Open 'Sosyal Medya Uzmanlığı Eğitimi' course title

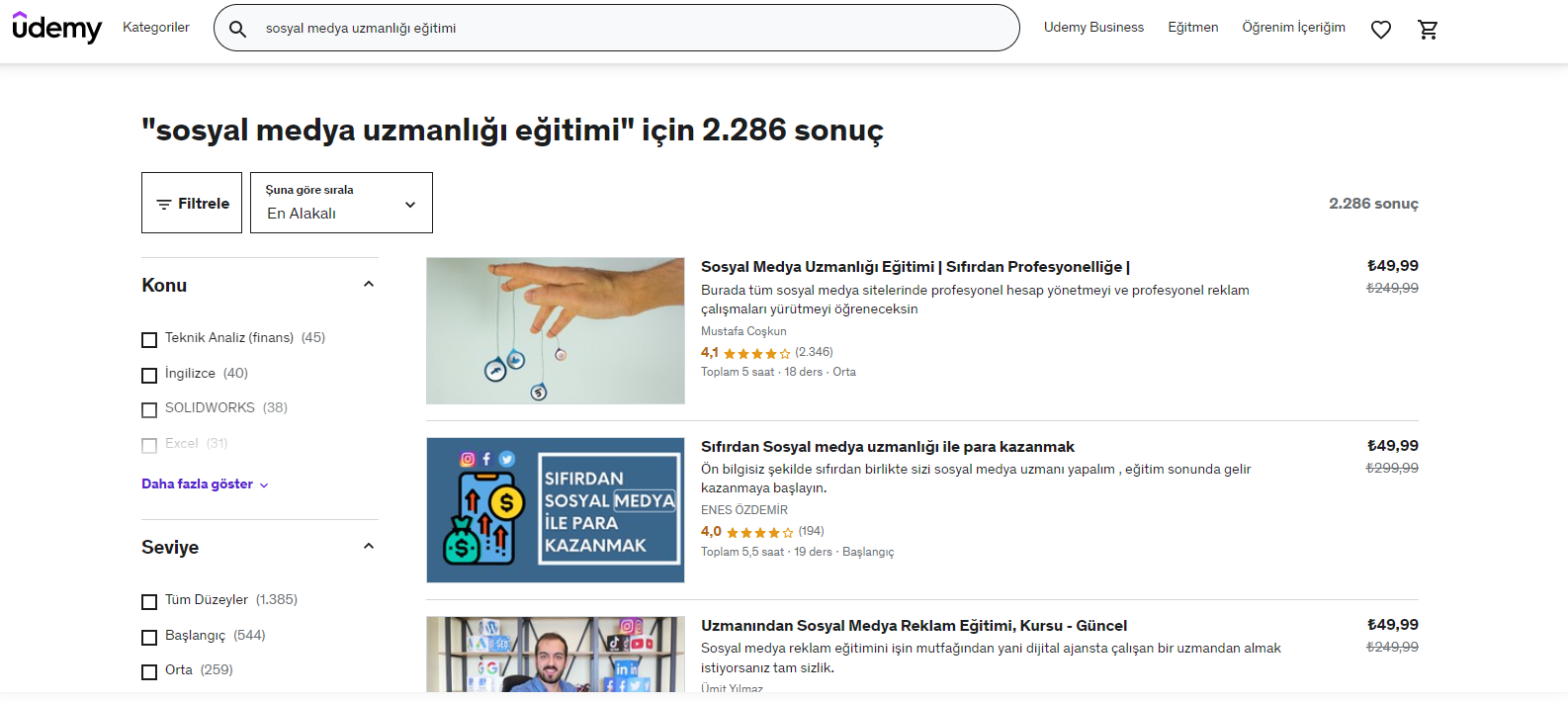coord(915,267)
